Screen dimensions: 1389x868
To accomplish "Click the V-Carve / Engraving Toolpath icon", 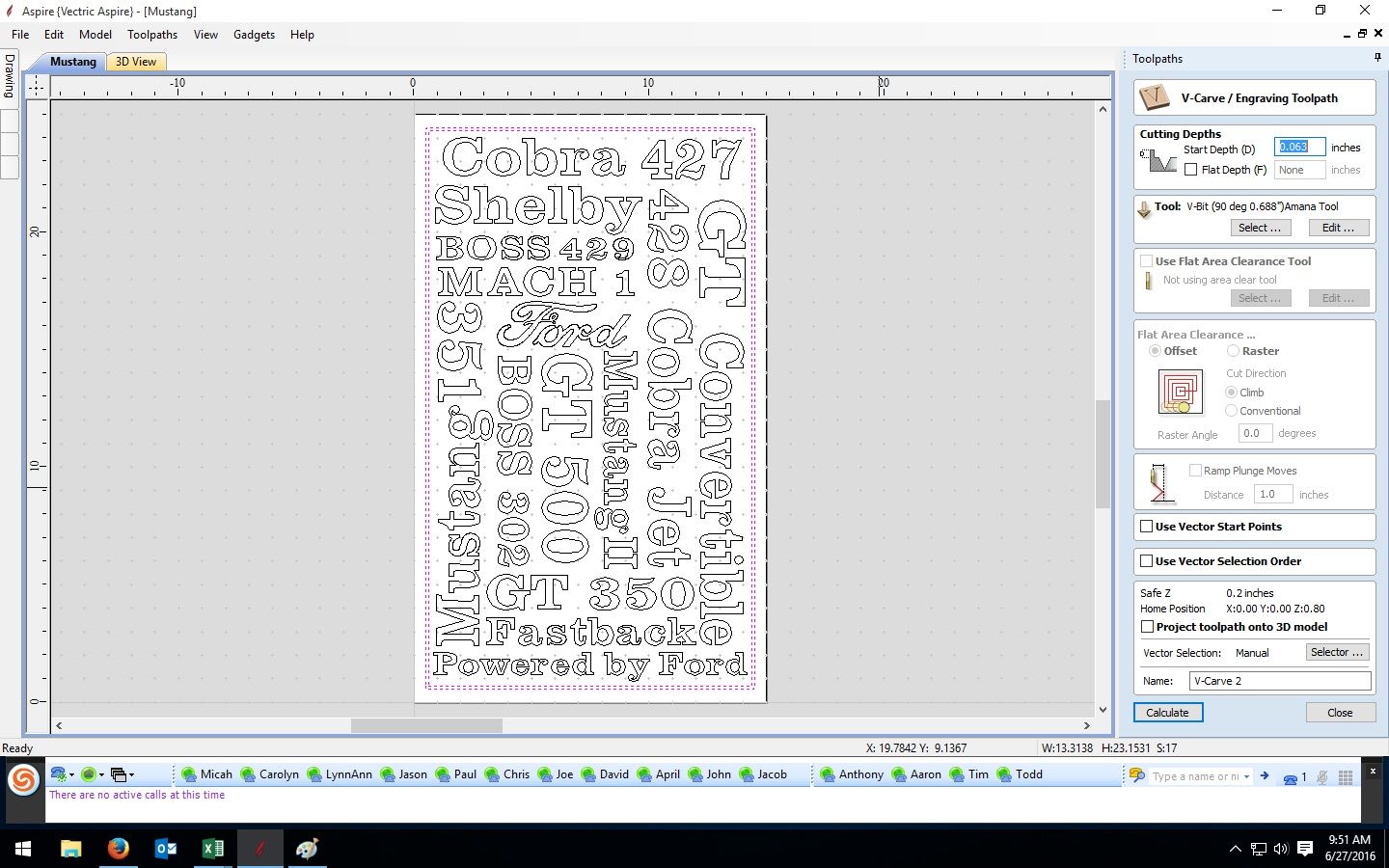I will (1155, 97).
